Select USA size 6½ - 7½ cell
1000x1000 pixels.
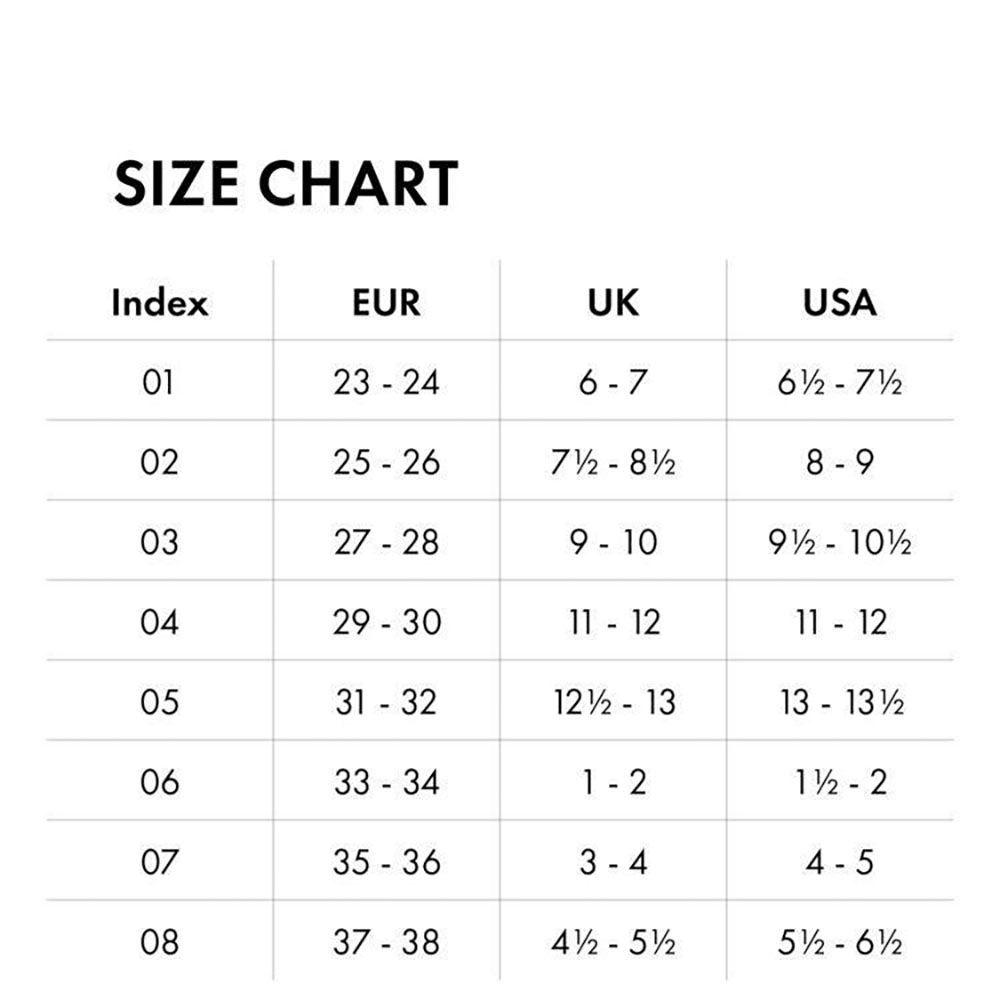[840, 382]
